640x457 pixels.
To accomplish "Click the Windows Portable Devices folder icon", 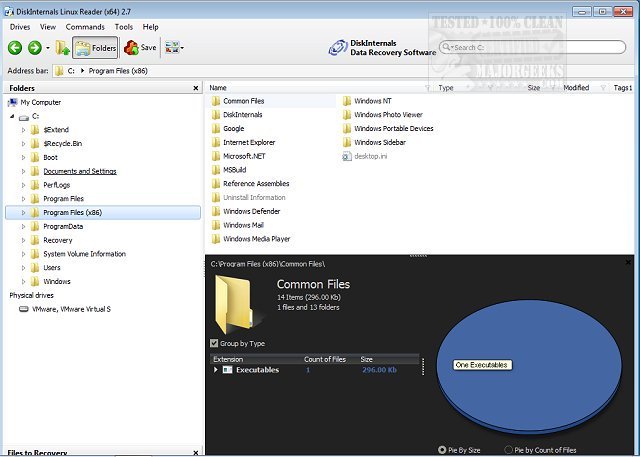I will (347, 129).
